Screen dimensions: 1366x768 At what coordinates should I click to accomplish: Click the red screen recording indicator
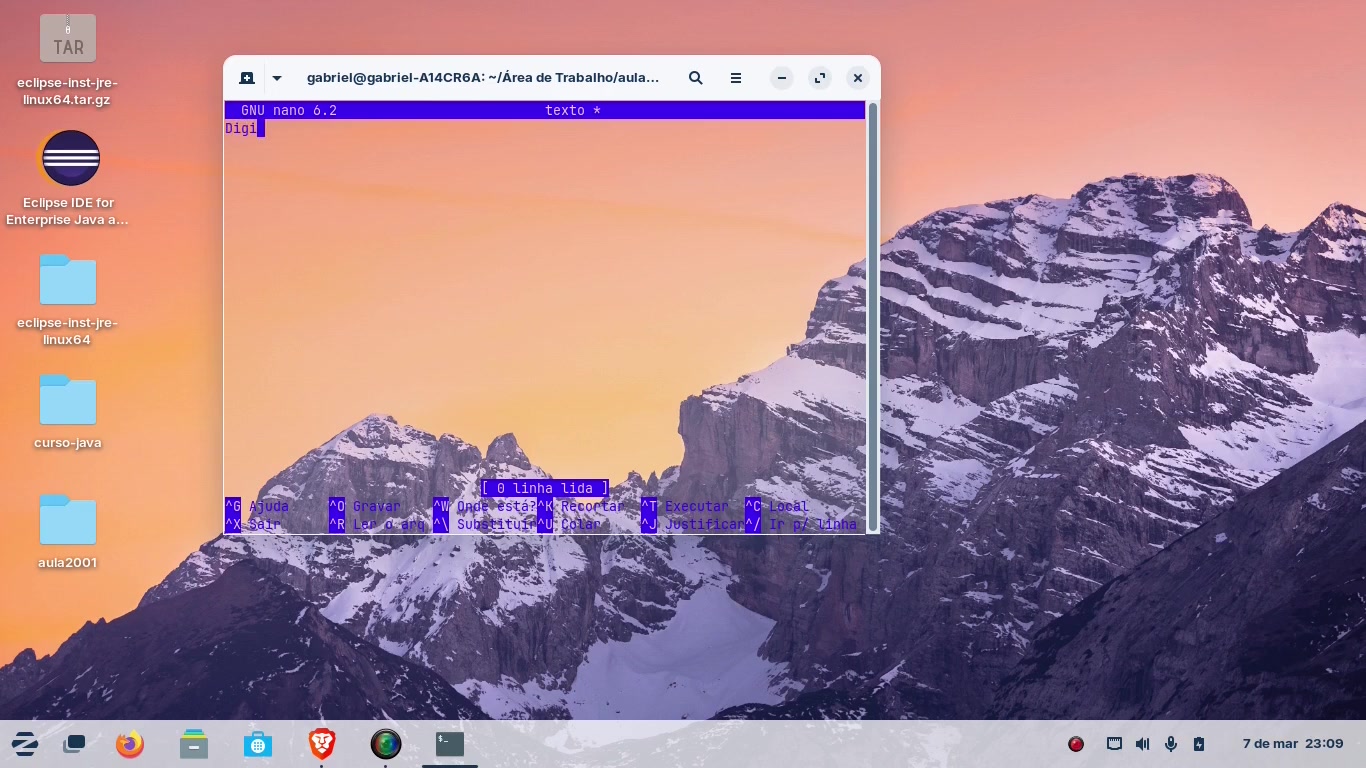tap(1076, 744)
